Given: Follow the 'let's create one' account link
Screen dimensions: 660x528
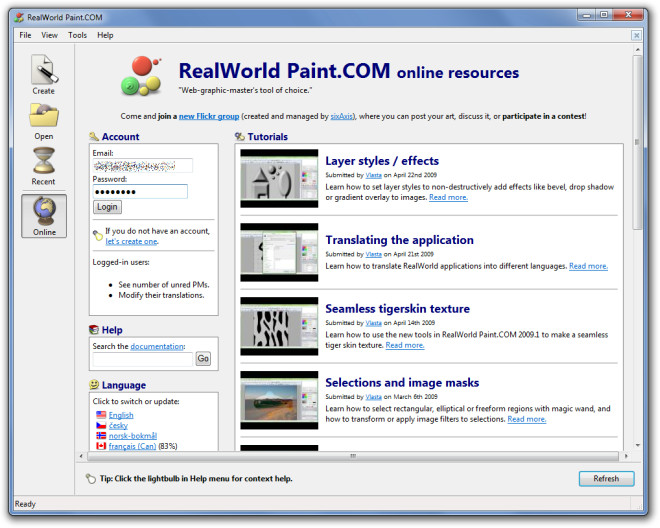Looking at the screenshot, I should 131,241.
